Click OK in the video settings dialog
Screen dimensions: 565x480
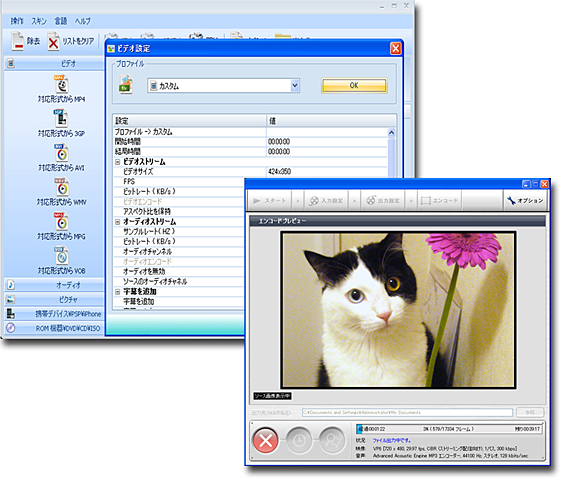coord(354,86)
